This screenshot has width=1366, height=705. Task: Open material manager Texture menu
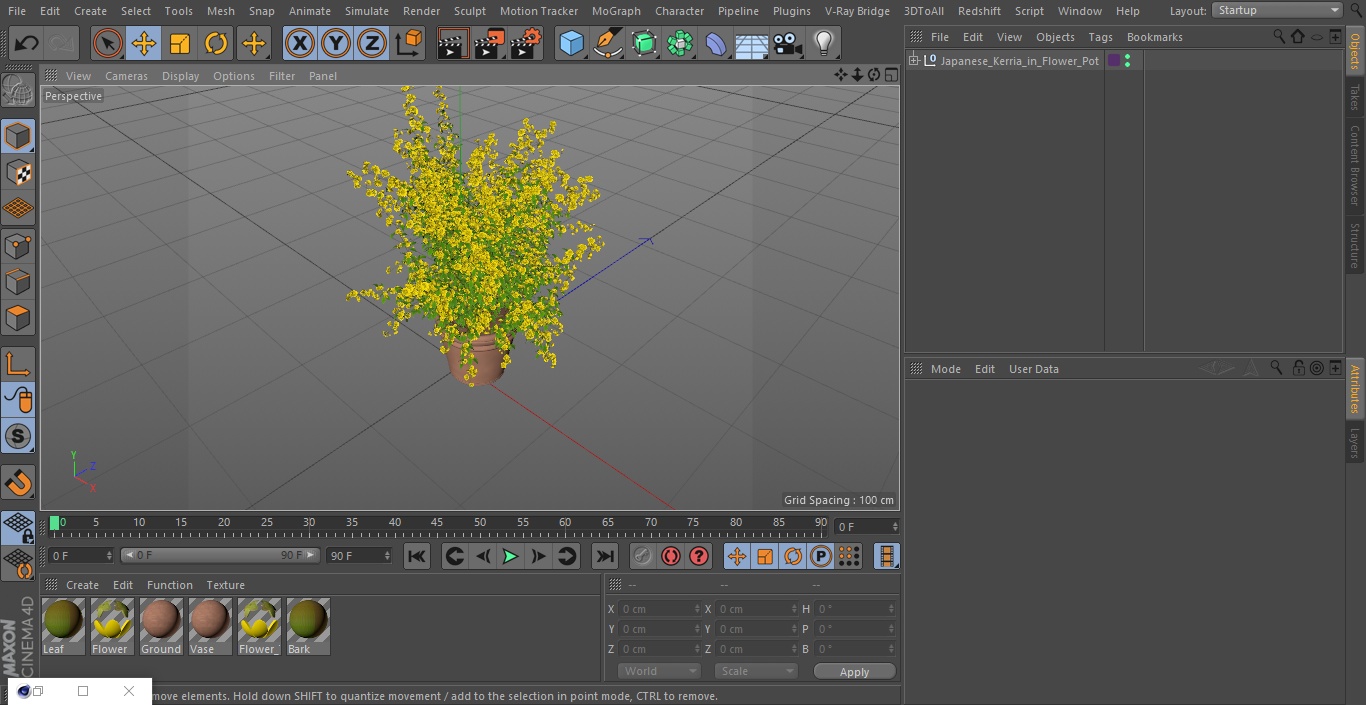pyautogui.click(x=225, y=585)
